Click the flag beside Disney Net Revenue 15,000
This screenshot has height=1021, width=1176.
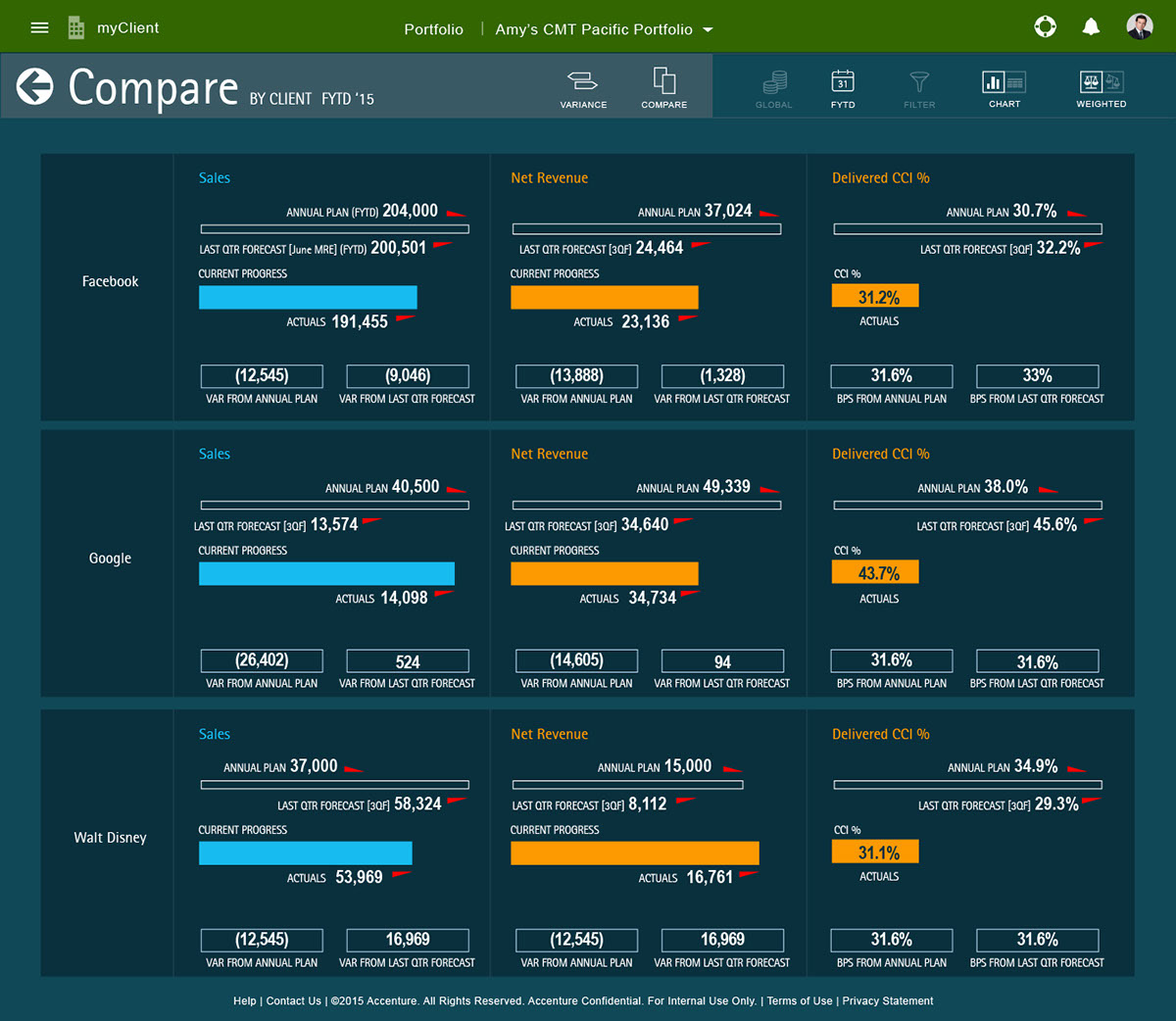coord(732,769)
